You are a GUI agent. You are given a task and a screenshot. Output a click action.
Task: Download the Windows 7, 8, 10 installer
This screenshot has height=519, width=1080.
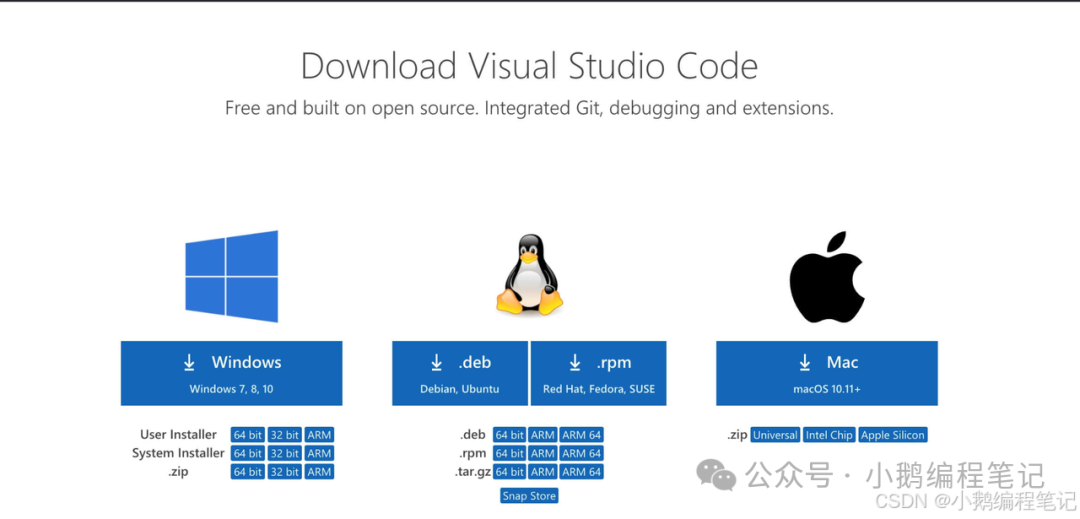pos(231,373)
